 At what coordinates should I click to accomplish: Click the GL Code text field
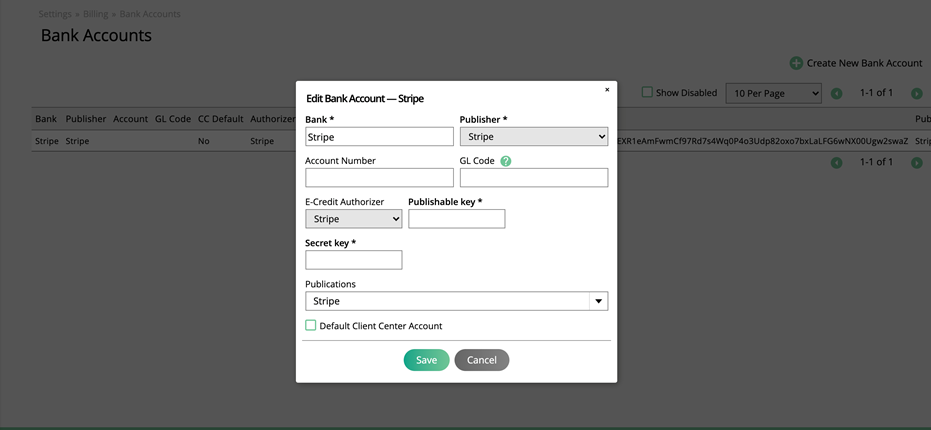[x=533, y=178]
